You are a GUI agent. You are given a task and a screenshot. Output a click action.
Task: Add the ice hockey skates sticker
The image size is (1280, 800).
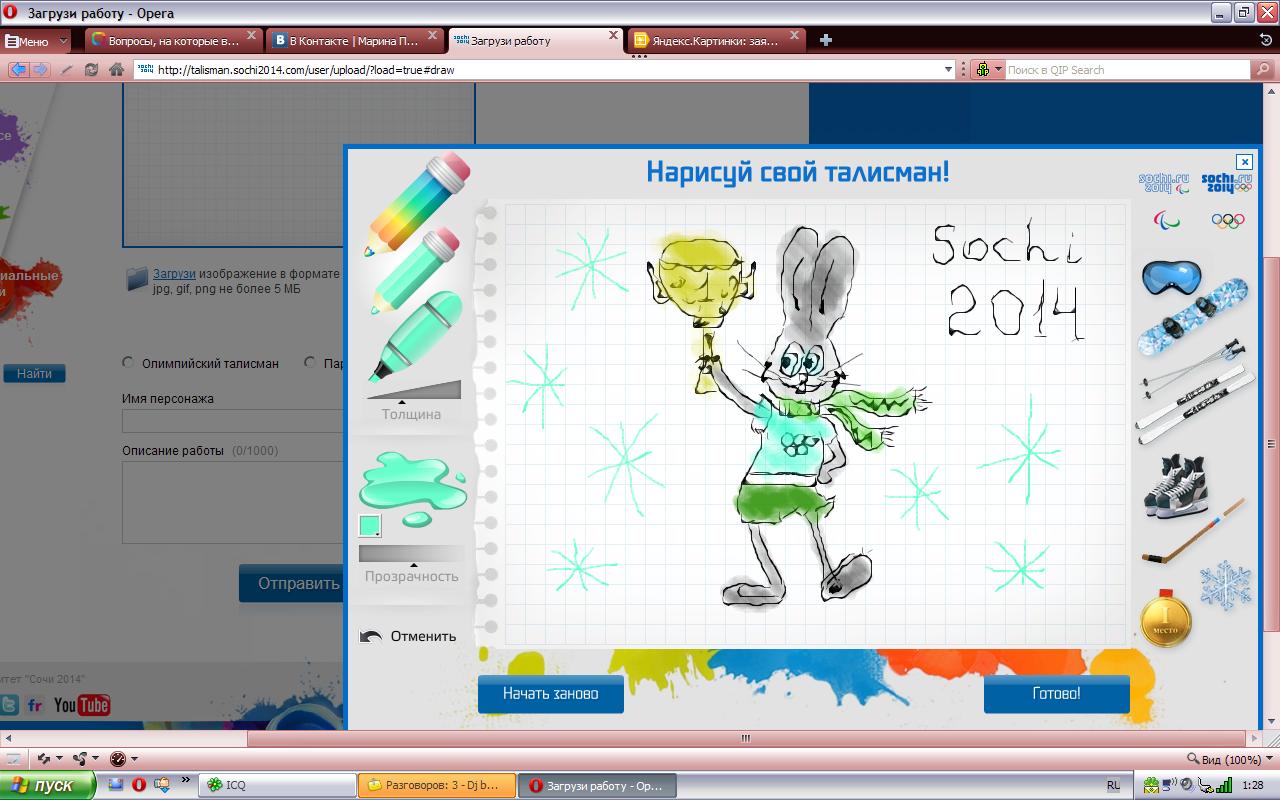[x=1177, y=486]
